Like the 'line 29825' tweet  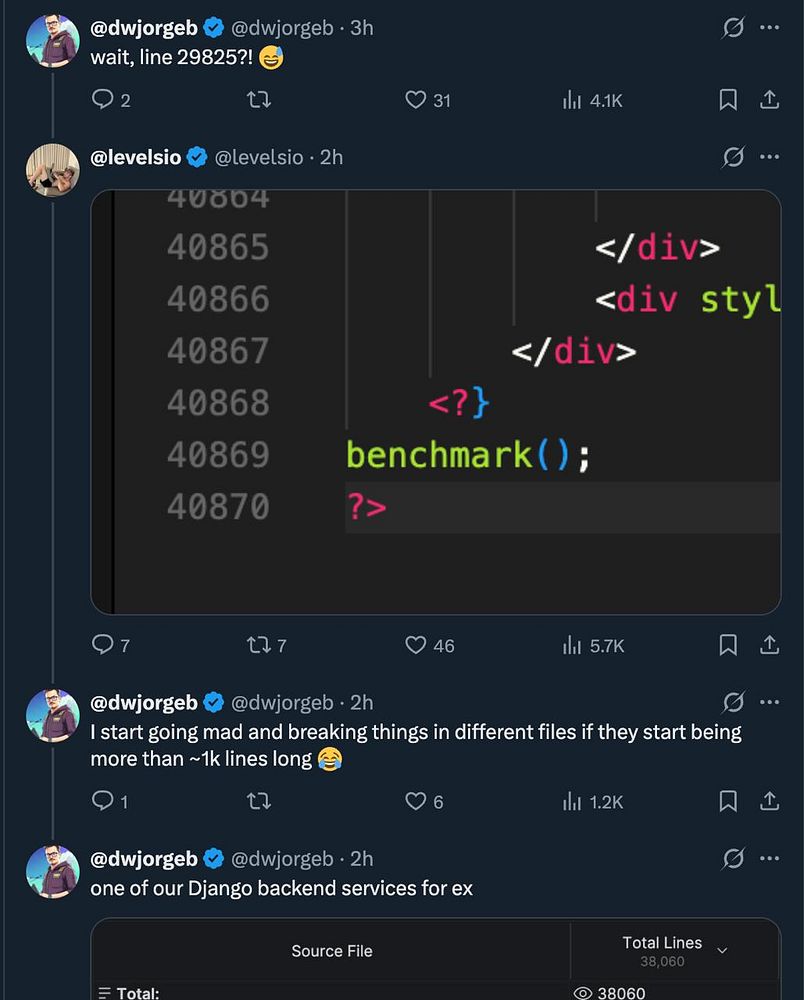(416, 100)
